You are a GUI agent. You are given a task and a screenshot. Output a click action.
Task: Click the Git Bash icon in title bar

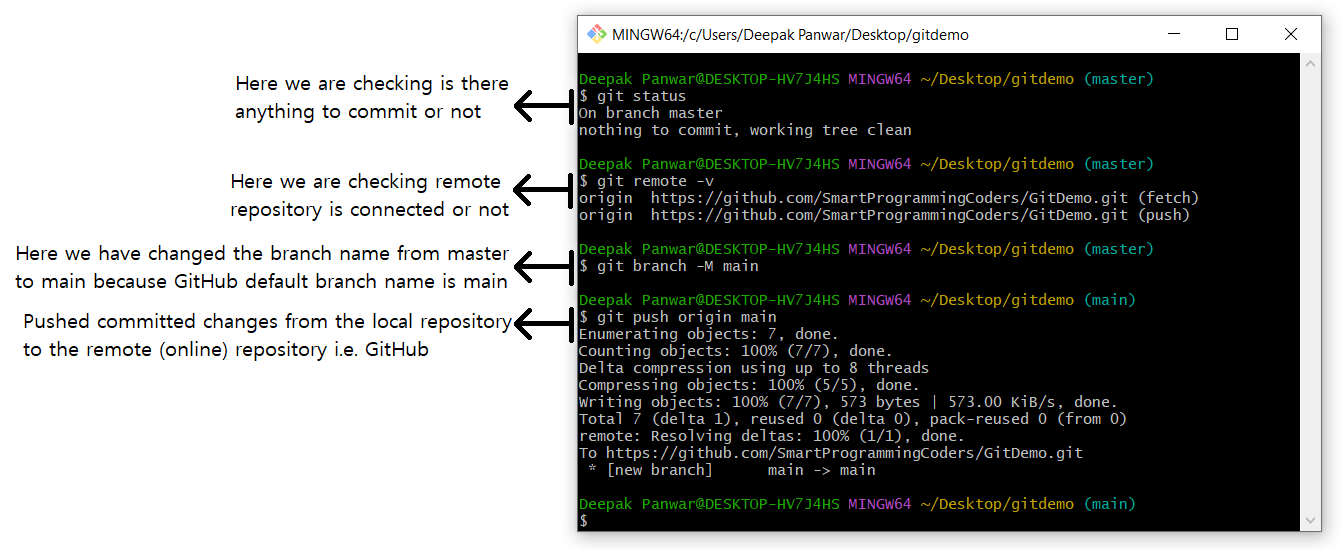click(596, 34)
